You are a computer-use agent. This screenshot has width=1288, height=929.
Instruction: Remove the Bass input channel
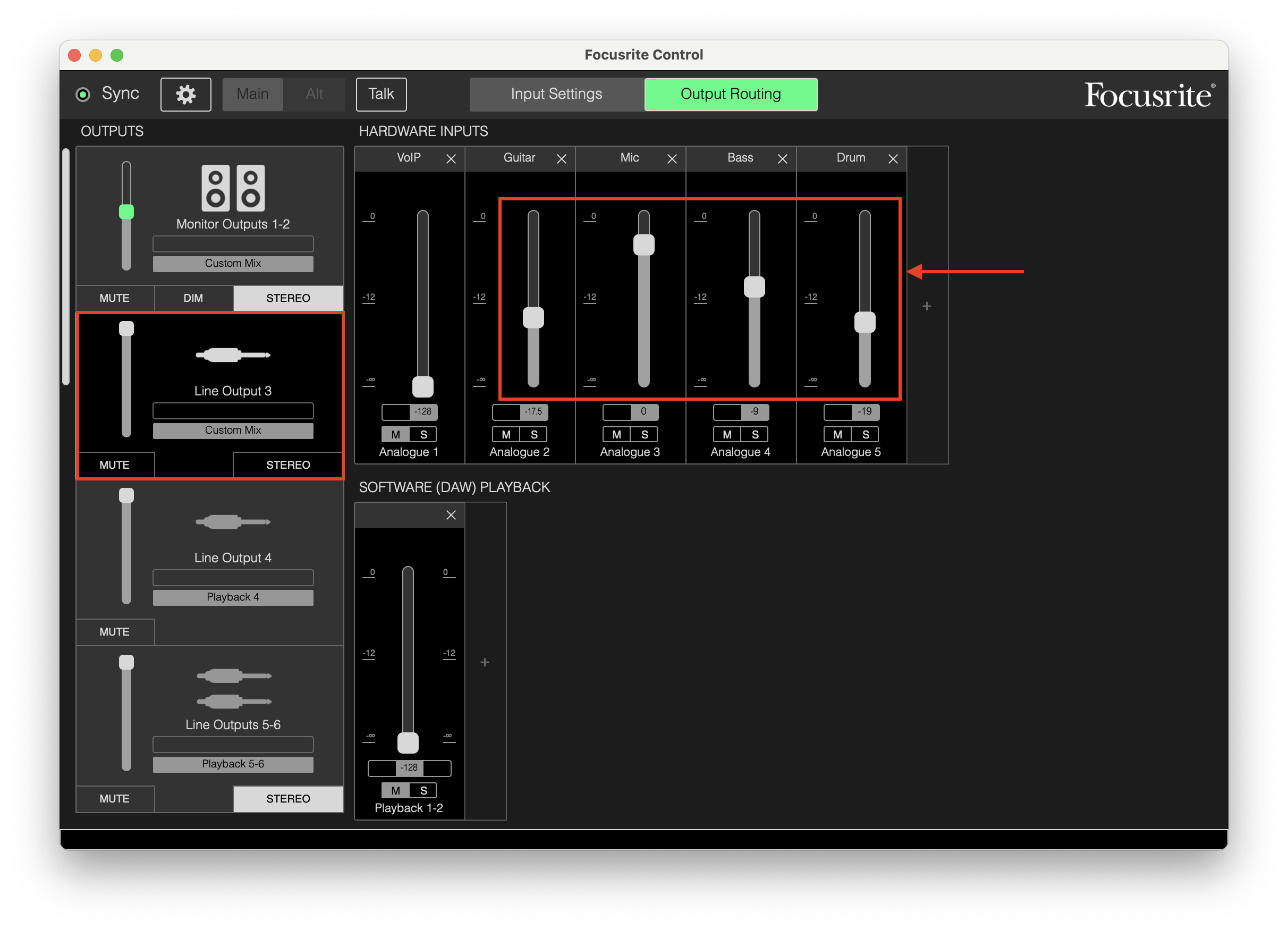click(x=782, y=159)
